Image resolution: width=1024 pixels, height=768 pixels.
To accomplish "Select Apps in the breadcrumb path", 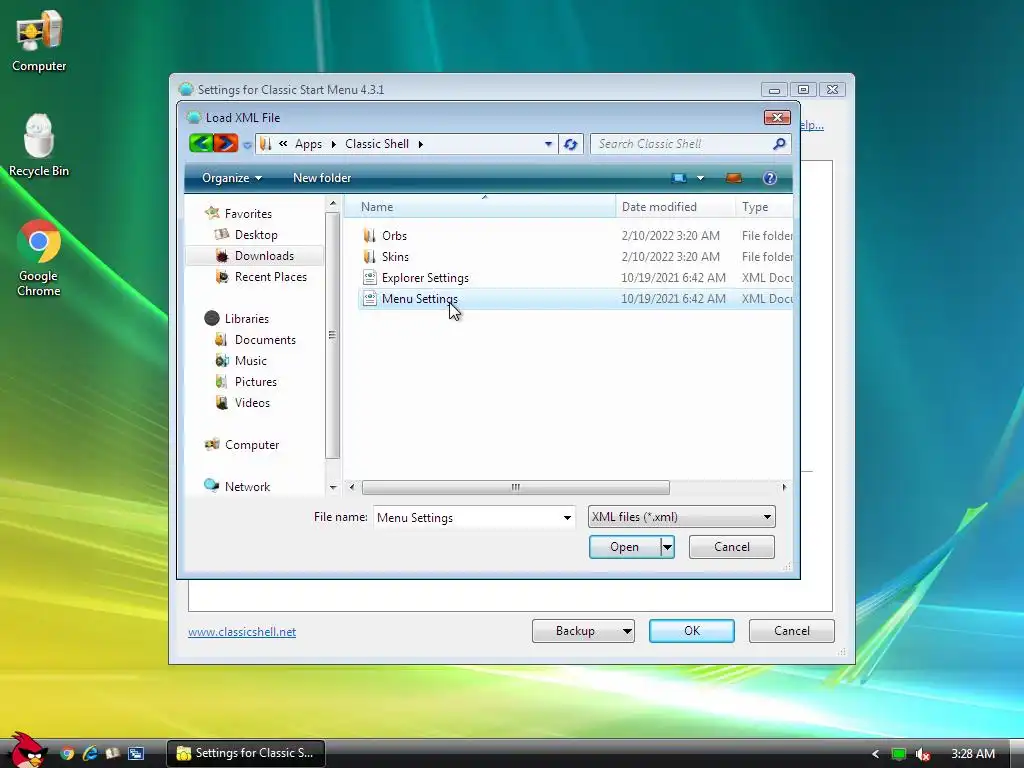I will point(308,144).
